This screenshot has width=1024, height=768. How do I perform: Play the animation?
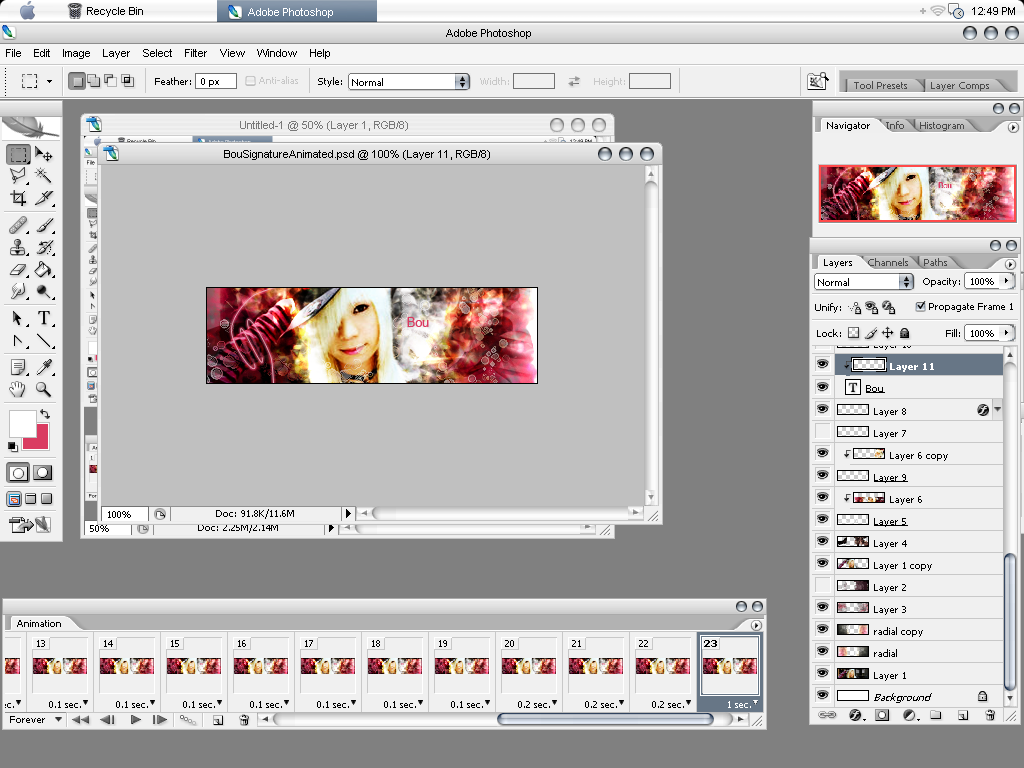coord(135,720)
